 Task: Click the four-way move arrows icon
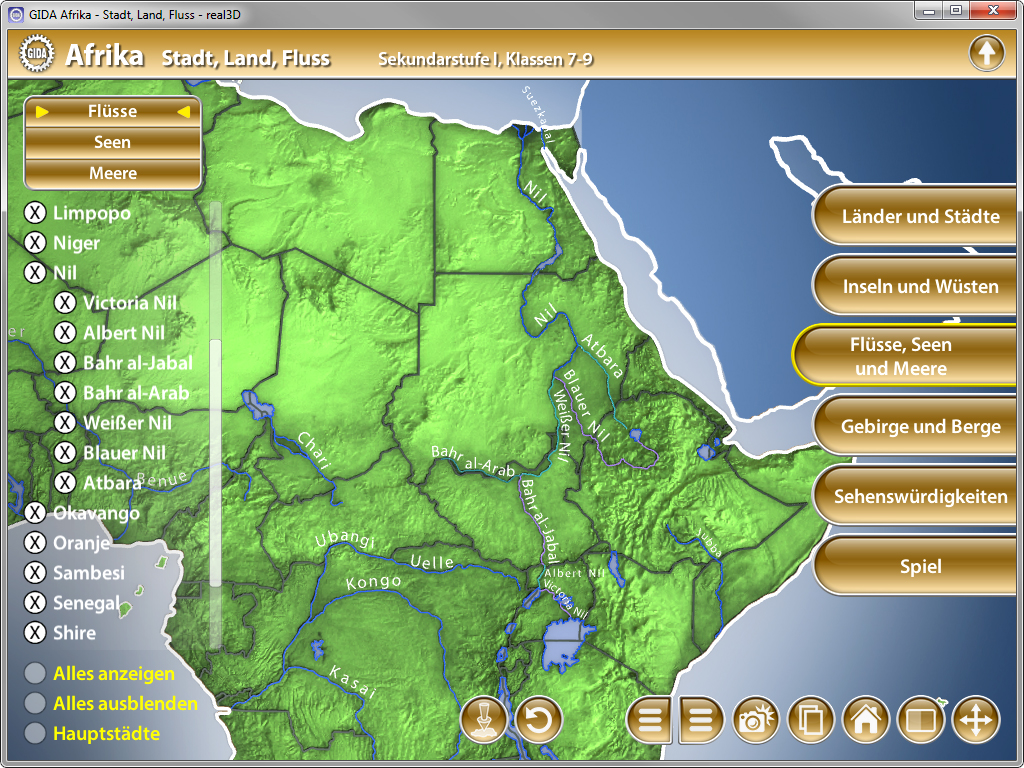[x=975, y=719]
